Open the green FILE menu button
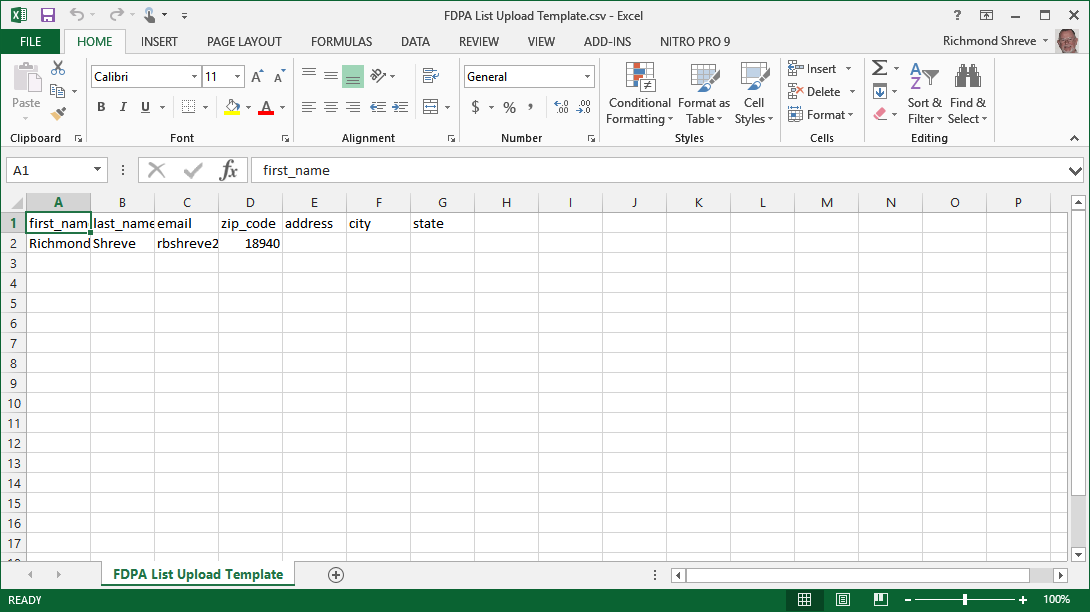 coord(30,42)
